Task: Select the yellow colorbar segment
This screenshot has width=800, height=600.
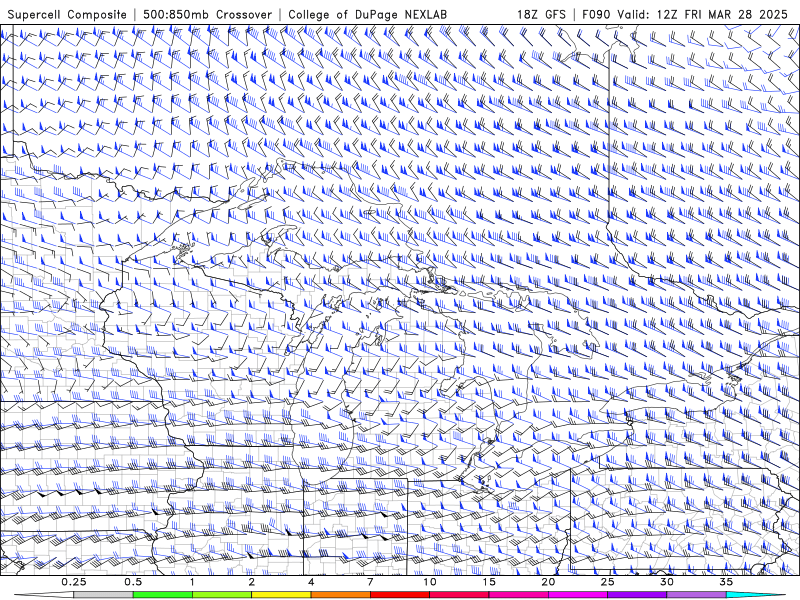Action: (x=281, y=595)
